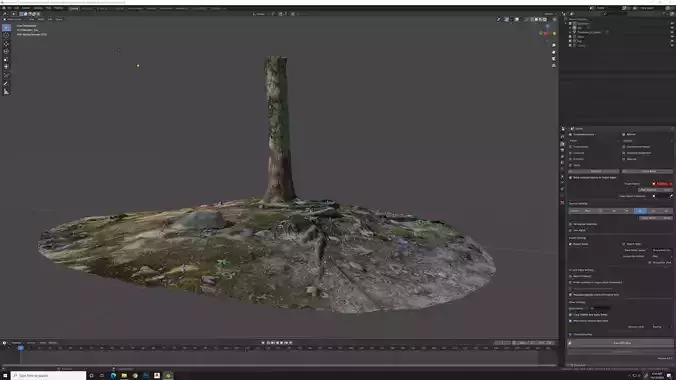The width and height of the screenshot is (676, 380).
Task: Click the Select All bake types button
Action: click(x=594, y=171)
